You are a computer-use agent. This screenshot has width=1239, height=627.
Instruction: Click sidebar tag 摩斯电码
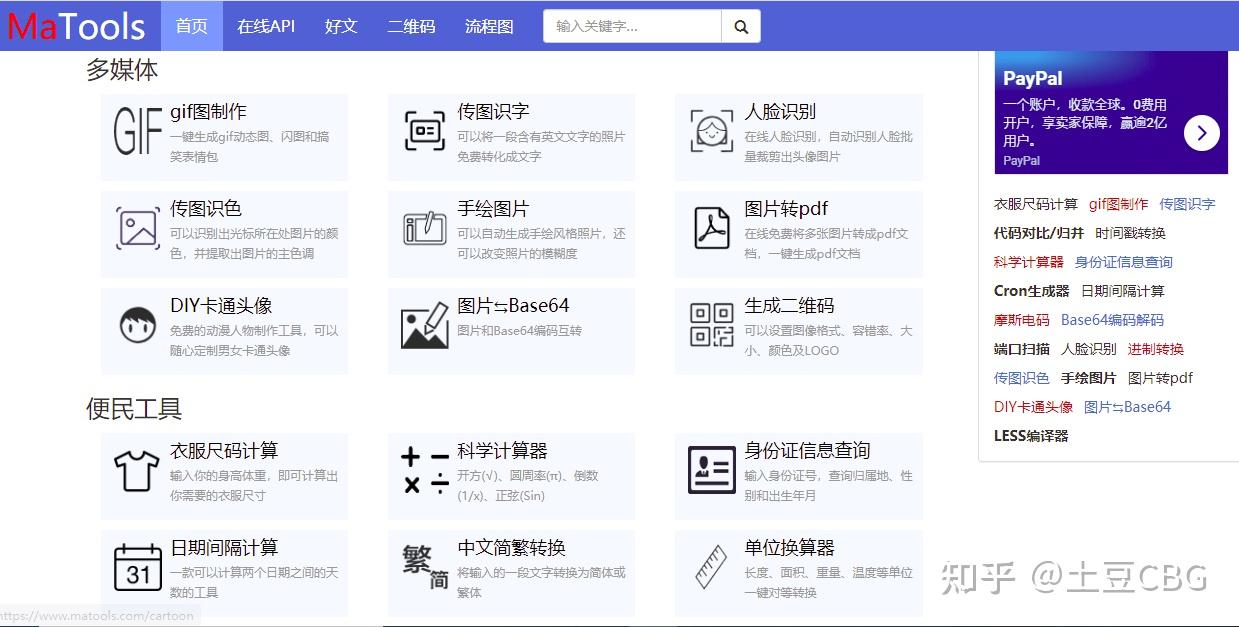click(1022, 320)
